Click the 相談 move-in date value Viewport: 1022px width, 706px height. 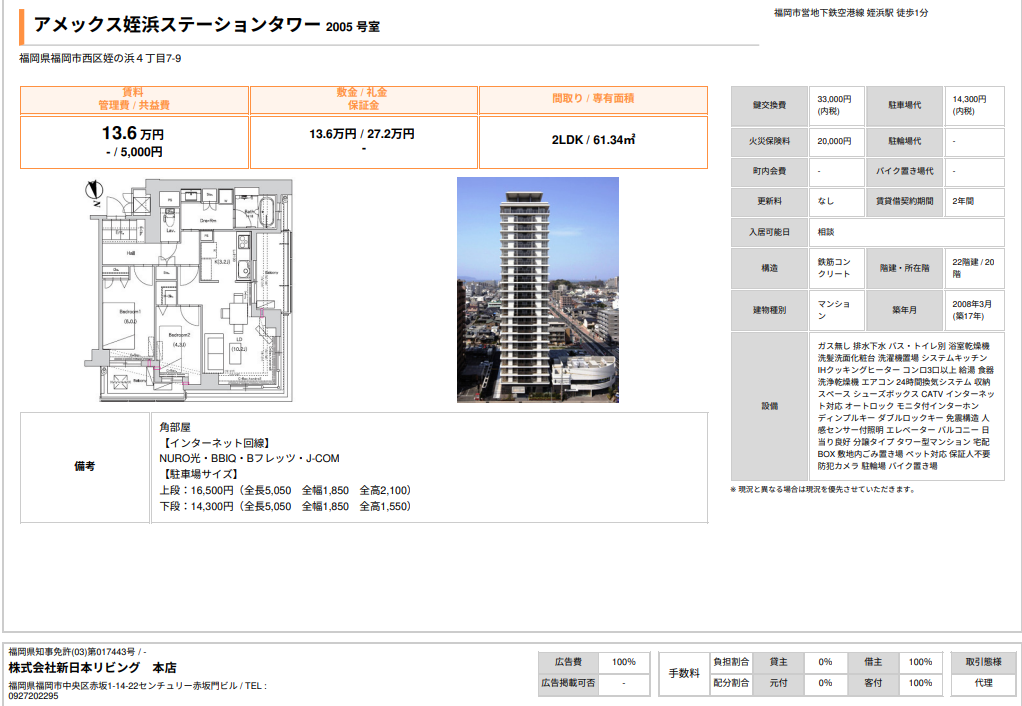(826, 232)
